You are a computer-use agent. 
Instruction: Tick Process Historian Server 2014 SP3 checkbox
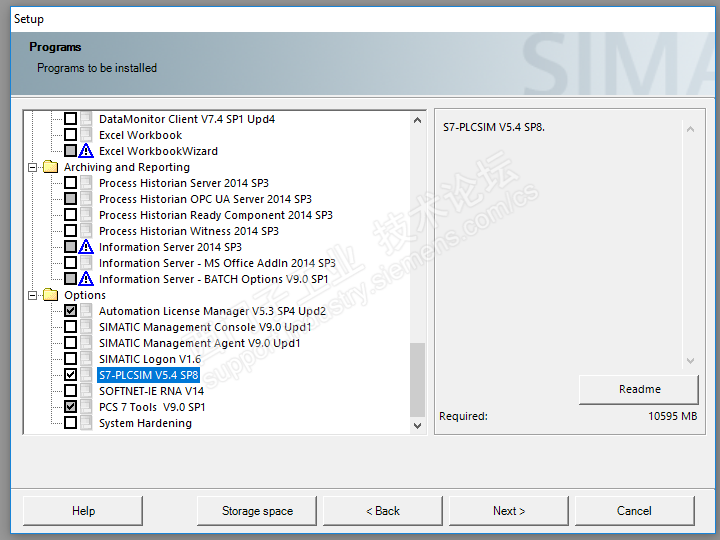(x=70, y=183)
